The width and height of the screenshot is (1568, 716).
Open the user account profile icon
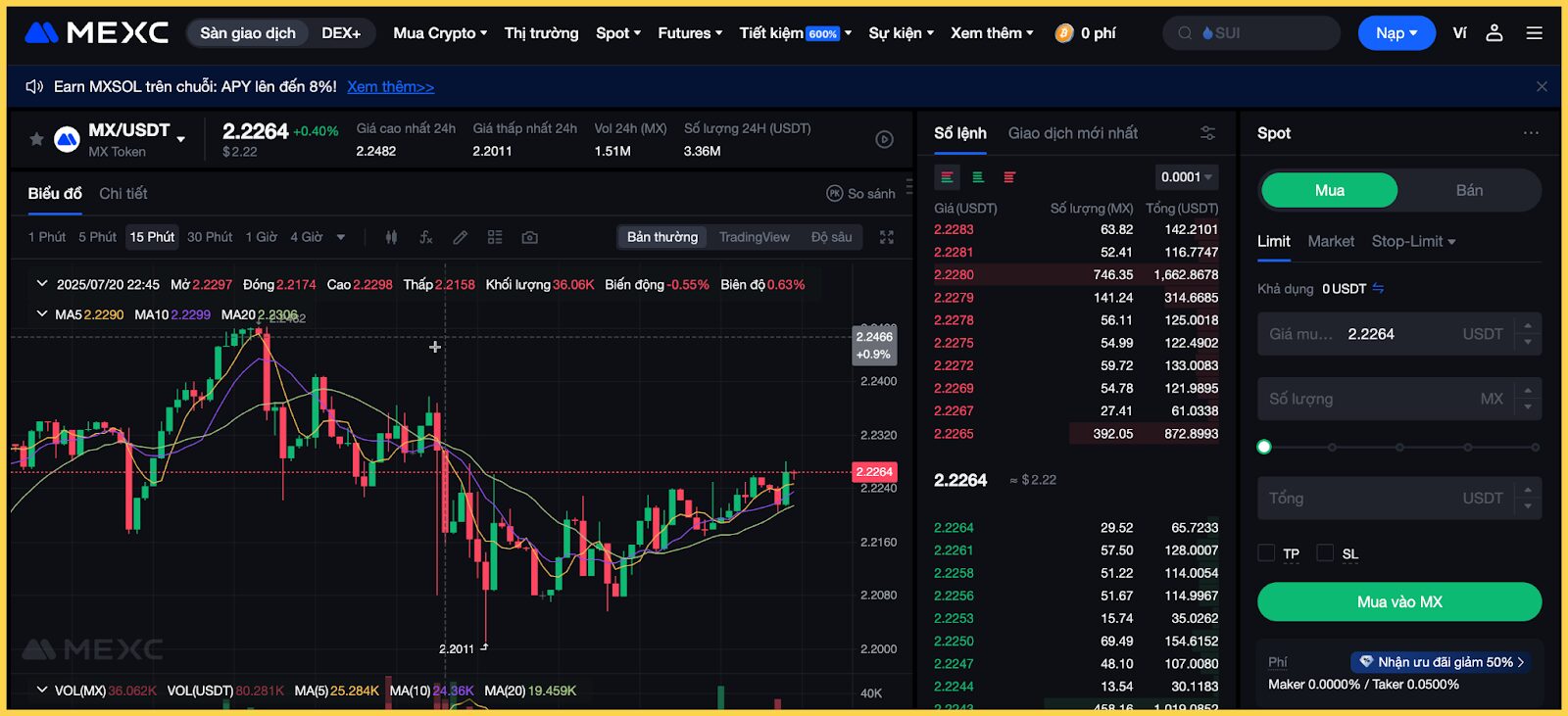1494,33
